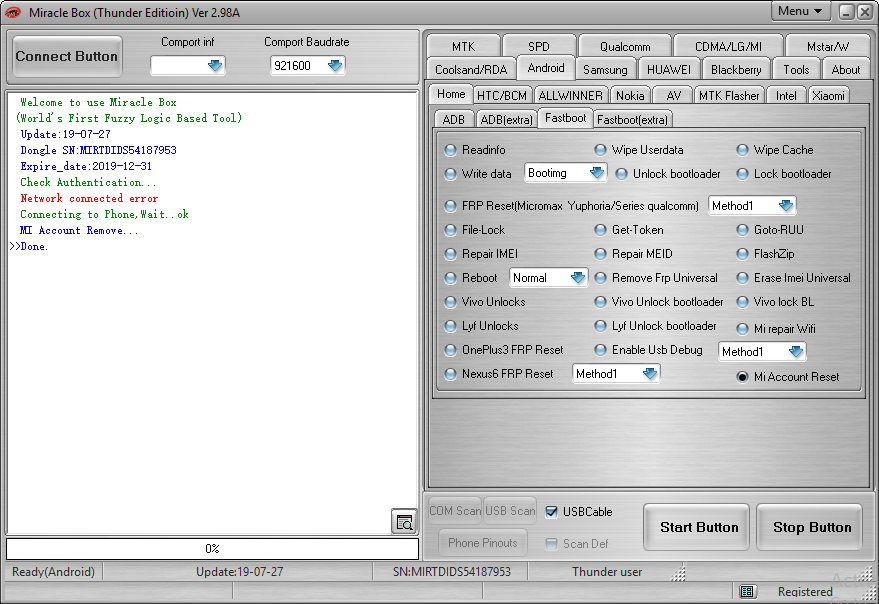This screenshot has width=879, height=604.
Task: Open the Reboot Normal mode dropdown
Action: point(577,278)
